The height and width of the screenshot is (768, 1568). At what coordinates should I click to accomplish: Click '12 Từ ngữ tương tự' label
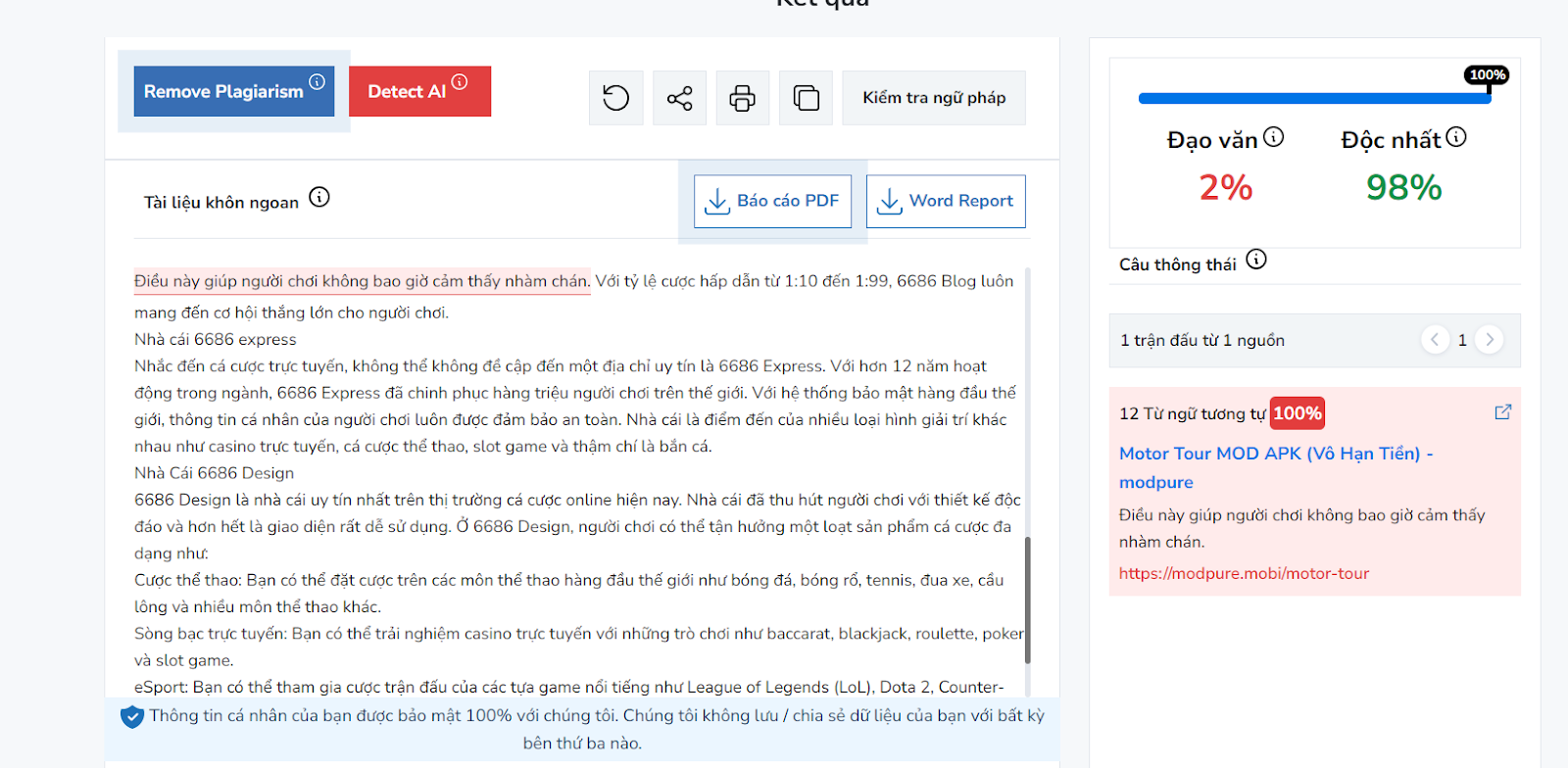coord(1193,413)
